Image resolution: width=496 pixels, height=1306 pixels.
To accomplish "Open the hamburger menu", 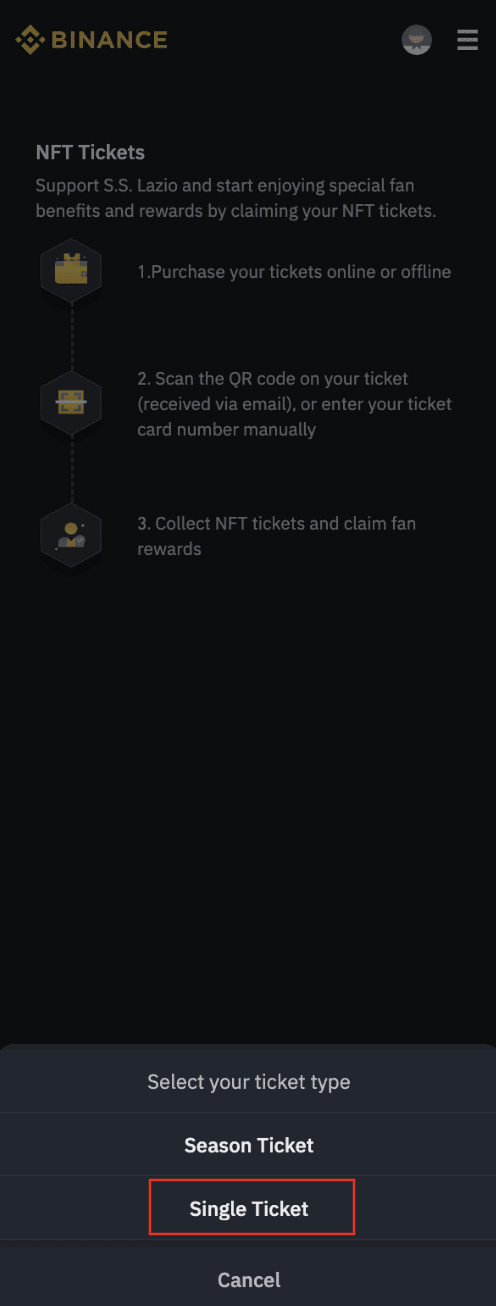I will 467,40.
